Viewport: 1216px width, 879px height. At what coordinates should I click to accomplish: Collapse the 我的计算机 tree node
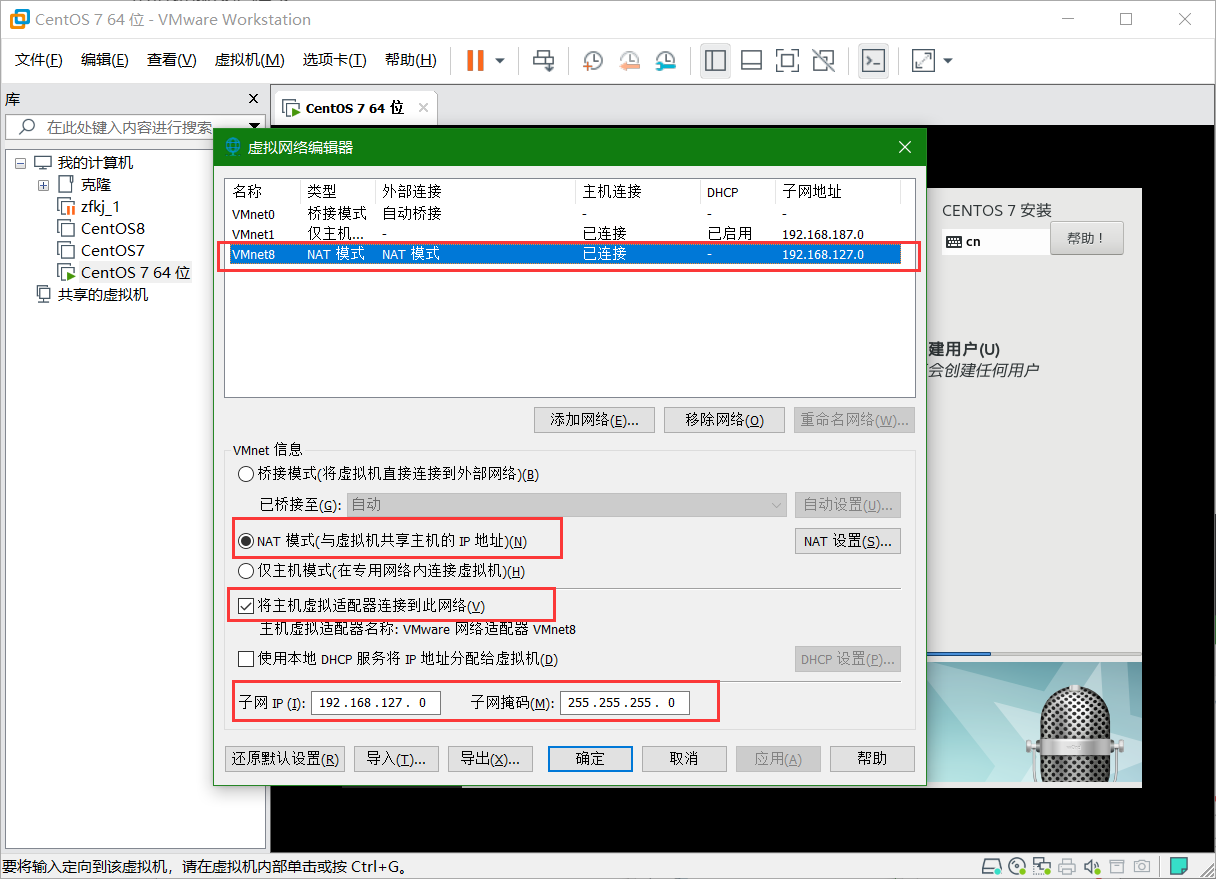[x=21, y=163]
